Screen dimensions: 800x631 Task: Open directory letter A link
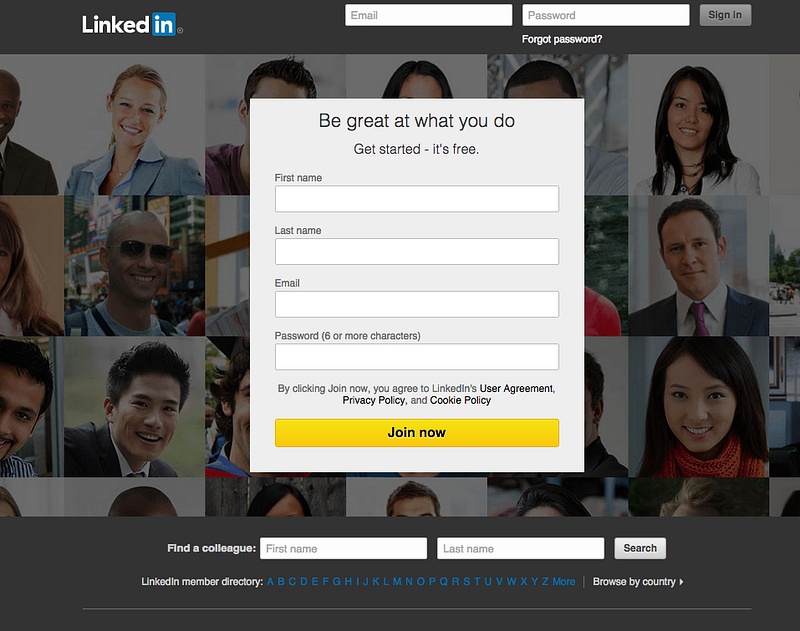[270, 582]
